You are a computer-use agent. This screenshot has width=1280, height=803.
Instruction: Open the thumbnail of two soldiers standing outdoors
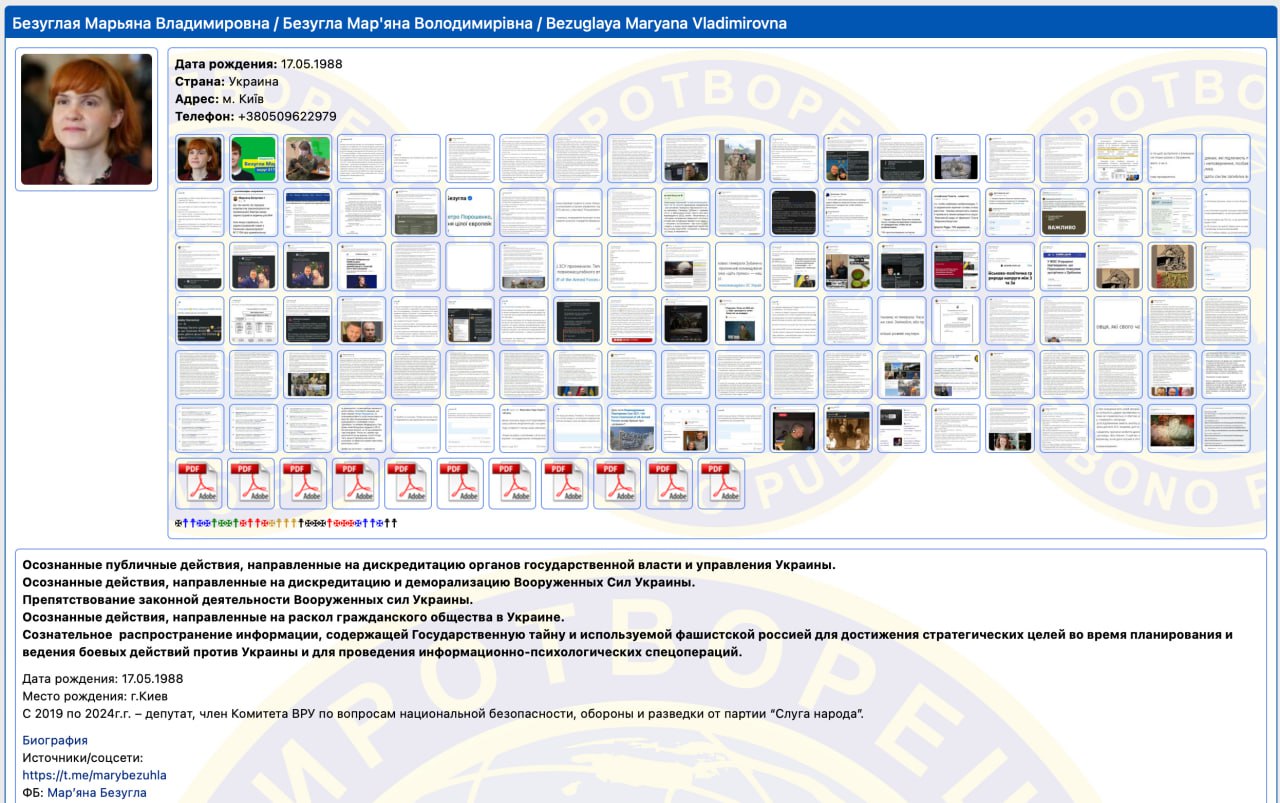[740, 158]
